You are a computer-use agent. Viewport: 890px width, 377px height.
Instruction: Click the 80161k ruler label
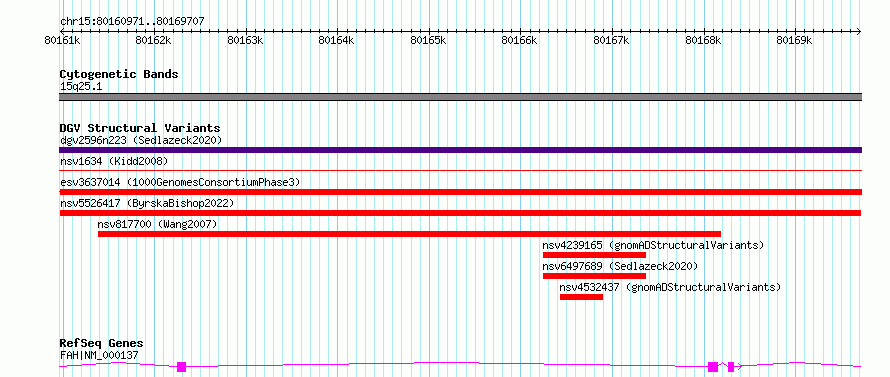pos(61,40)
